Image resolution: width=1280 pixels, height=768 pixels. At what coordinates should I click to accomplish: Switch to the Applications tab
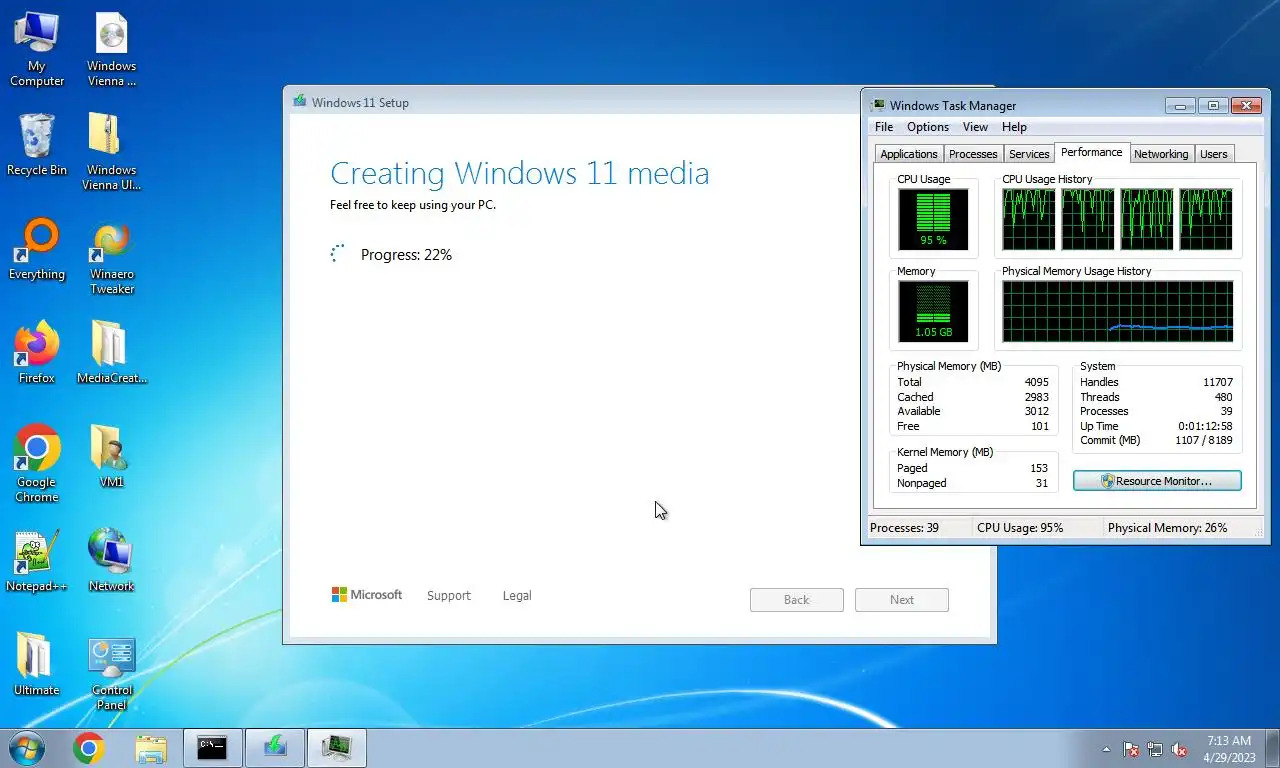909,154
